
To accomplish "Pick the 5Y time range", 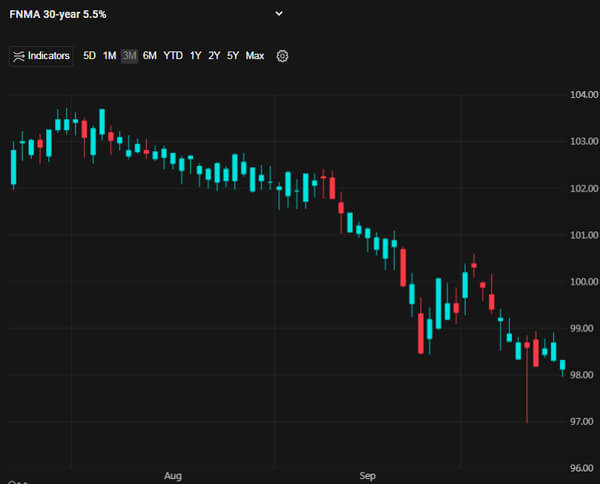I will pos(233,56).
